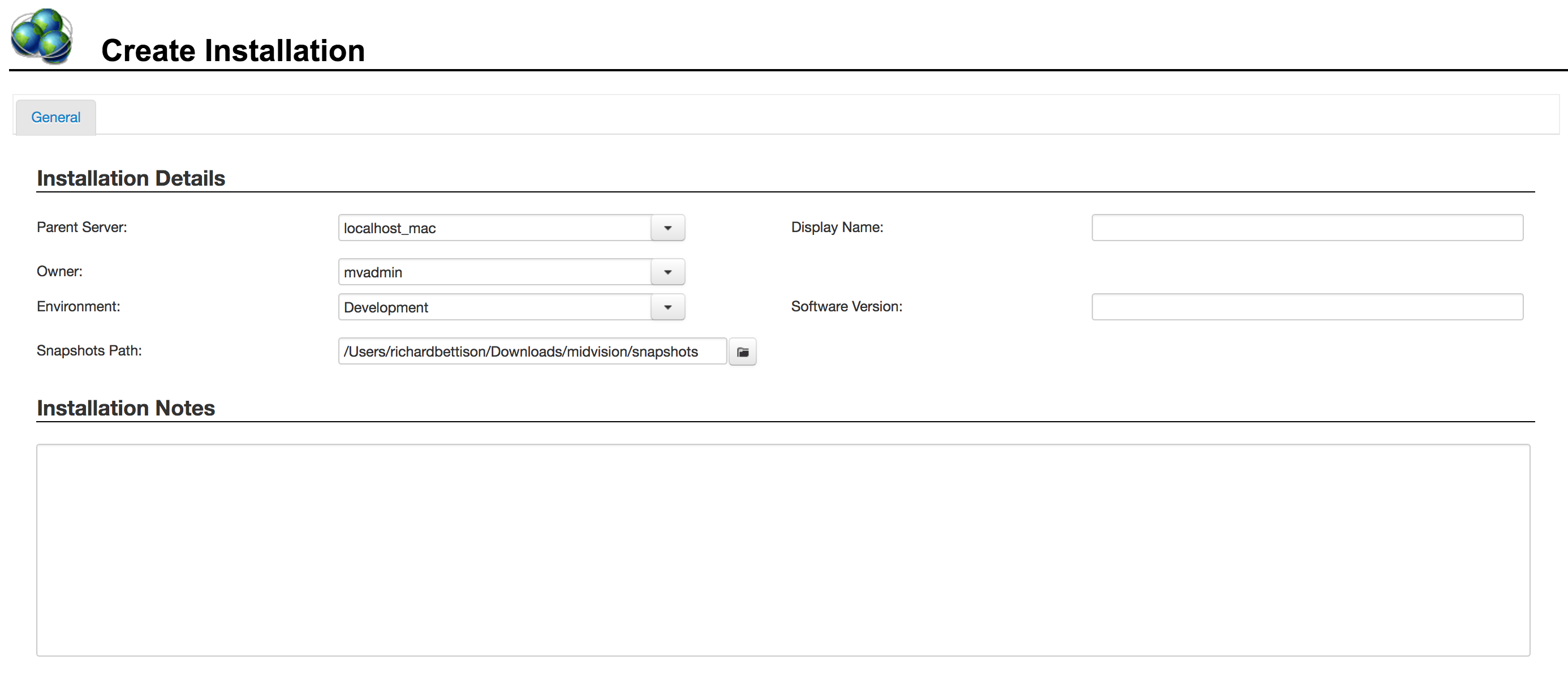Select the mvadmin Owner field
1568x677 pixels.
pyautogui.click(x=495, y=272)
